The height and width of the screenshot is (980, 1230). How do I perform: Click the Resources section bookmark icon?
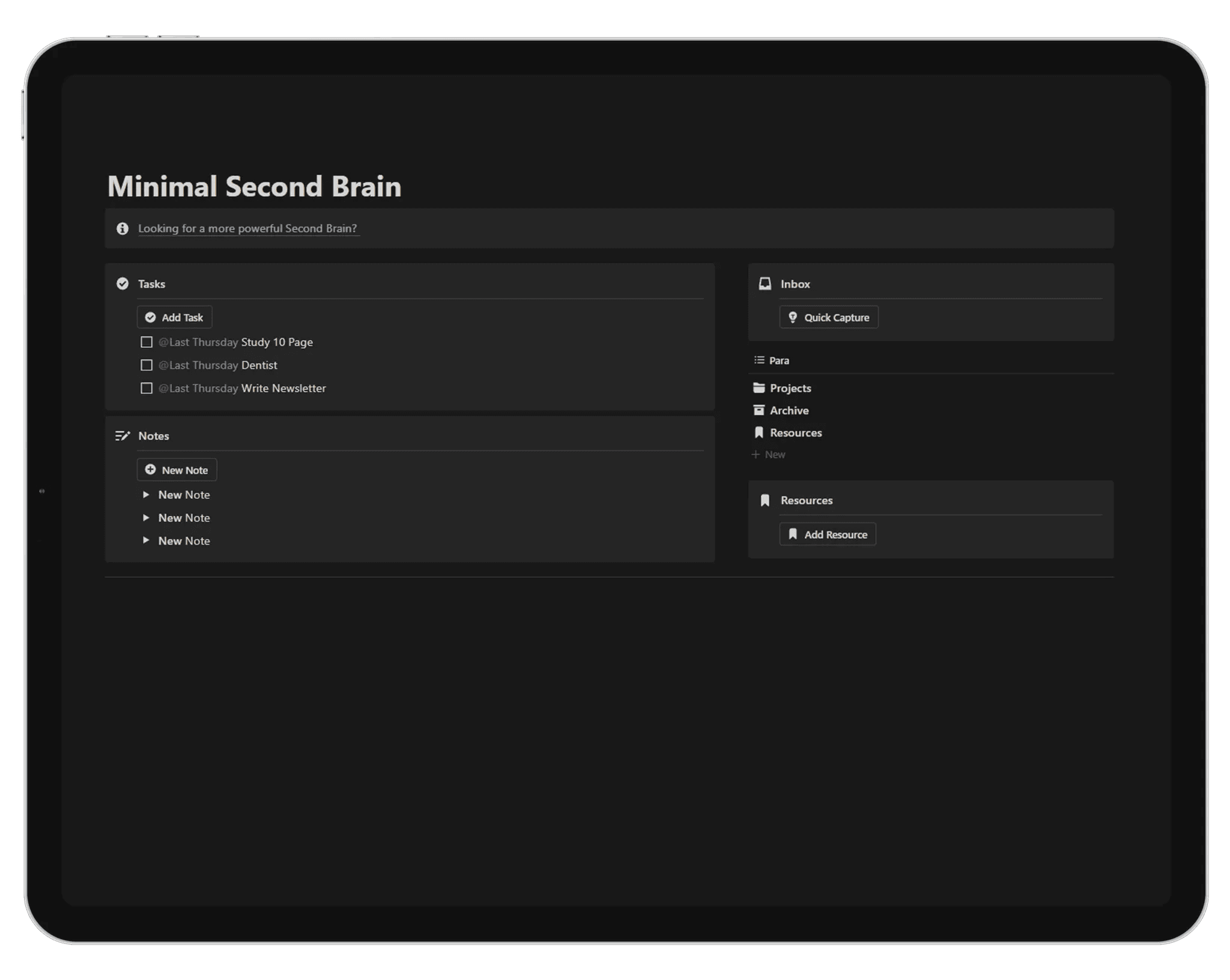click(x=765, y=500)
